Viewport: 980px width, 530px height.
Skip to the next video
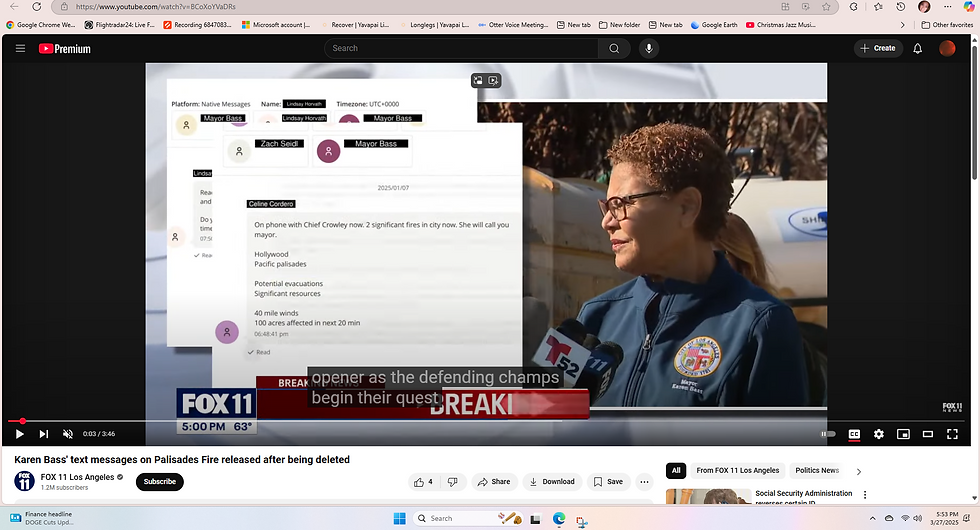click(x=44, y=434)
